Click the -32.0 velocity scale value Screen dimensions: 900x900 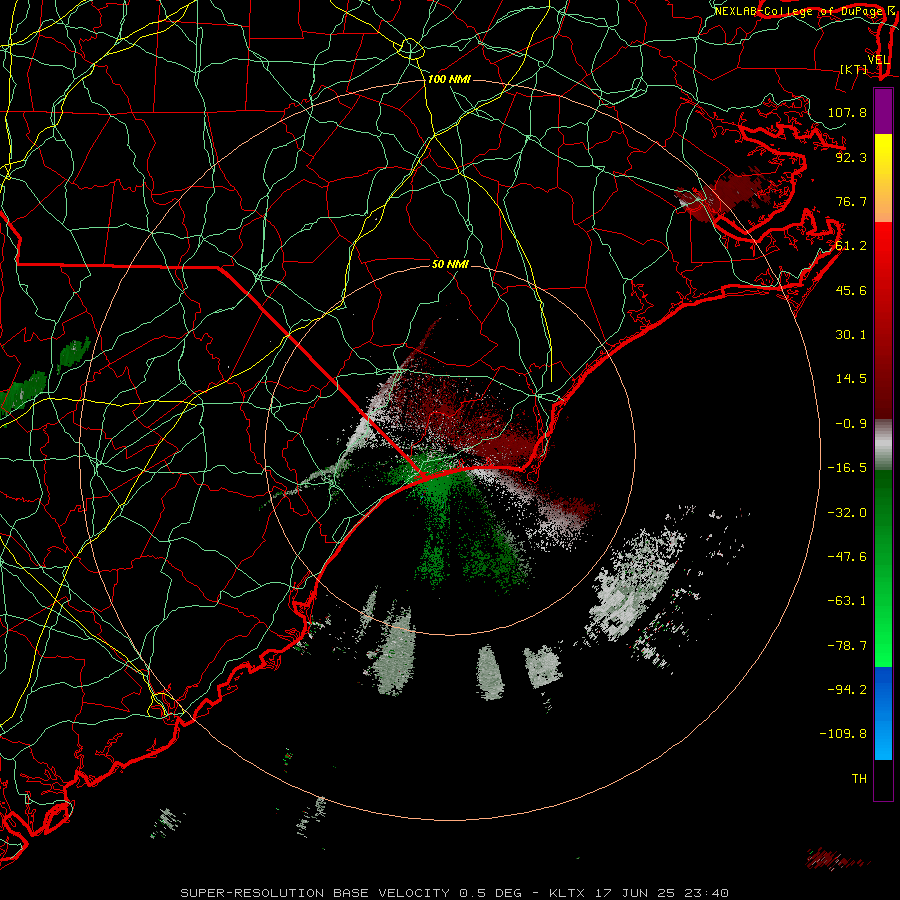(x=847, y=513)
